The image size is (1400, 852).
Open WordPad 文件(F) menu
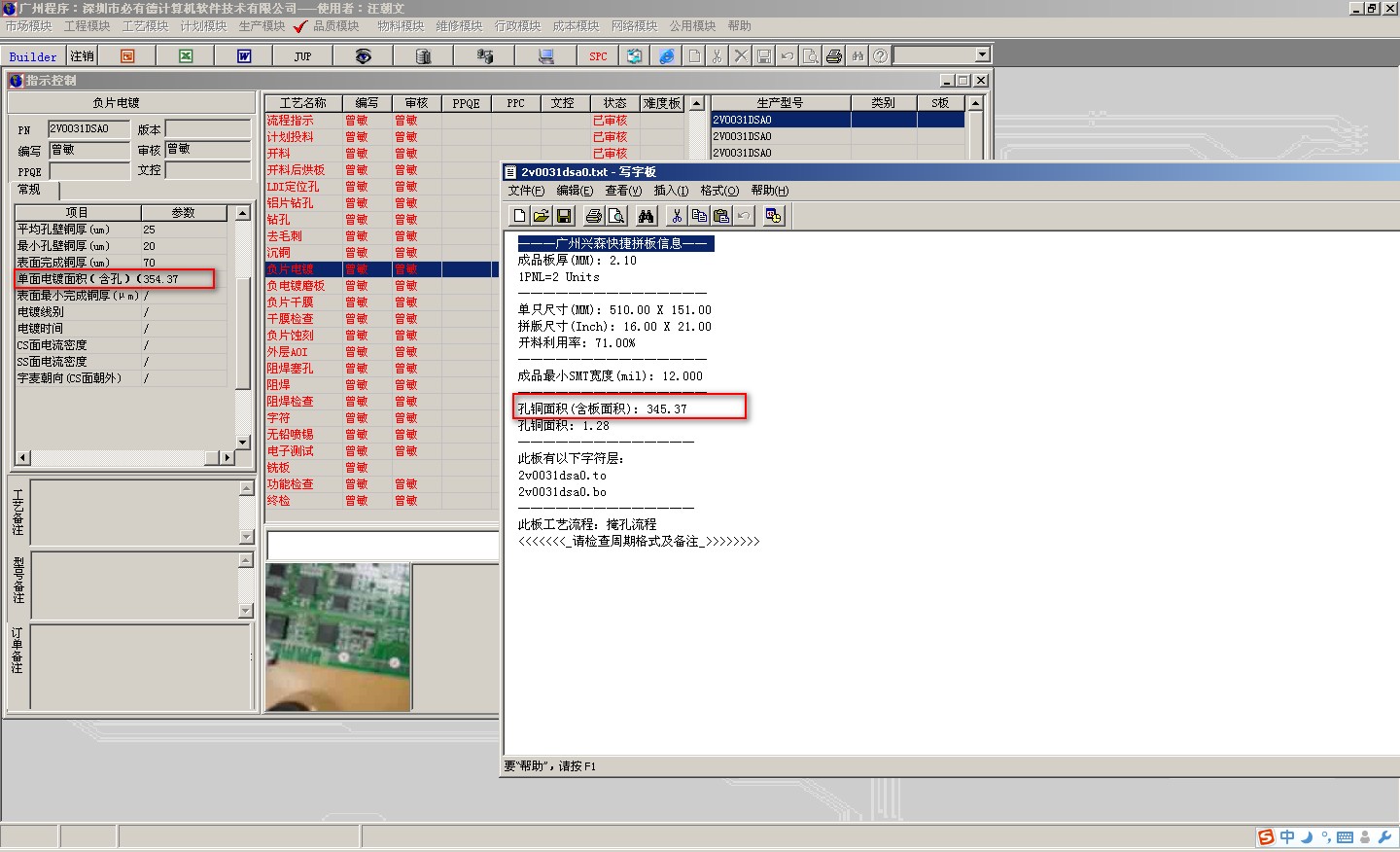tap(526, 191)
